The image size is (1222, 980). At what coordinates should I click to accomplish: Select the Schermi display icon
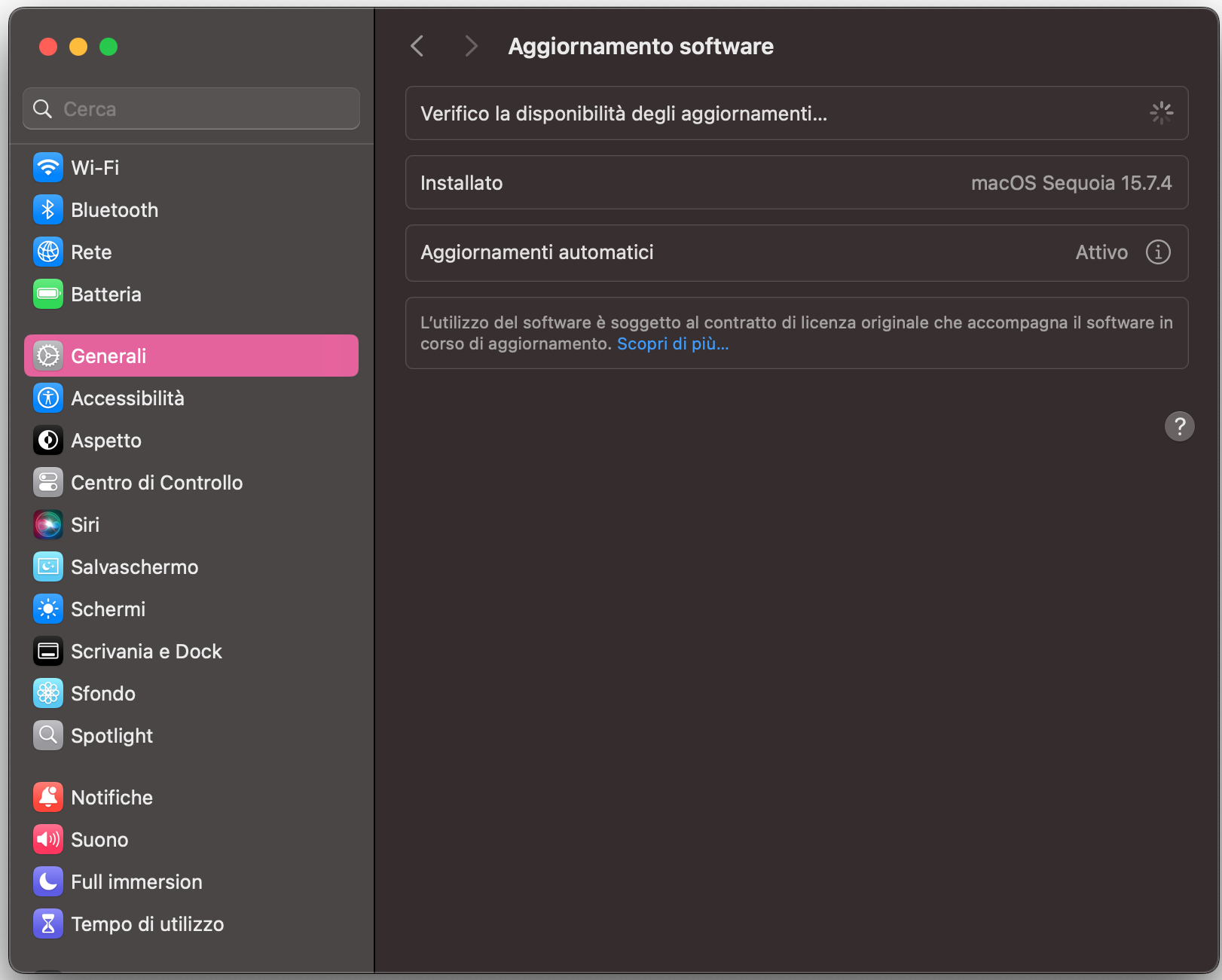[48, 609]
